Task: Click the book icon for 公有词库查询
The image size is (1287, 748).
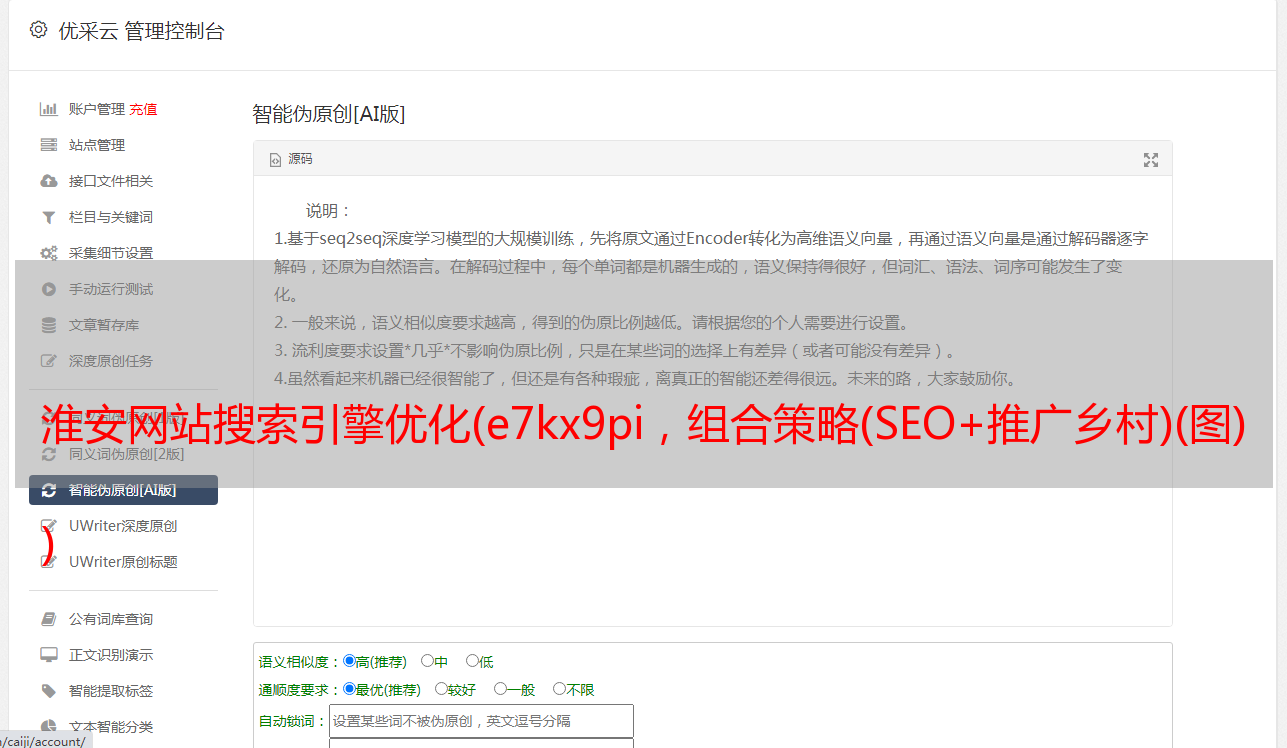Action: point(48,619)
